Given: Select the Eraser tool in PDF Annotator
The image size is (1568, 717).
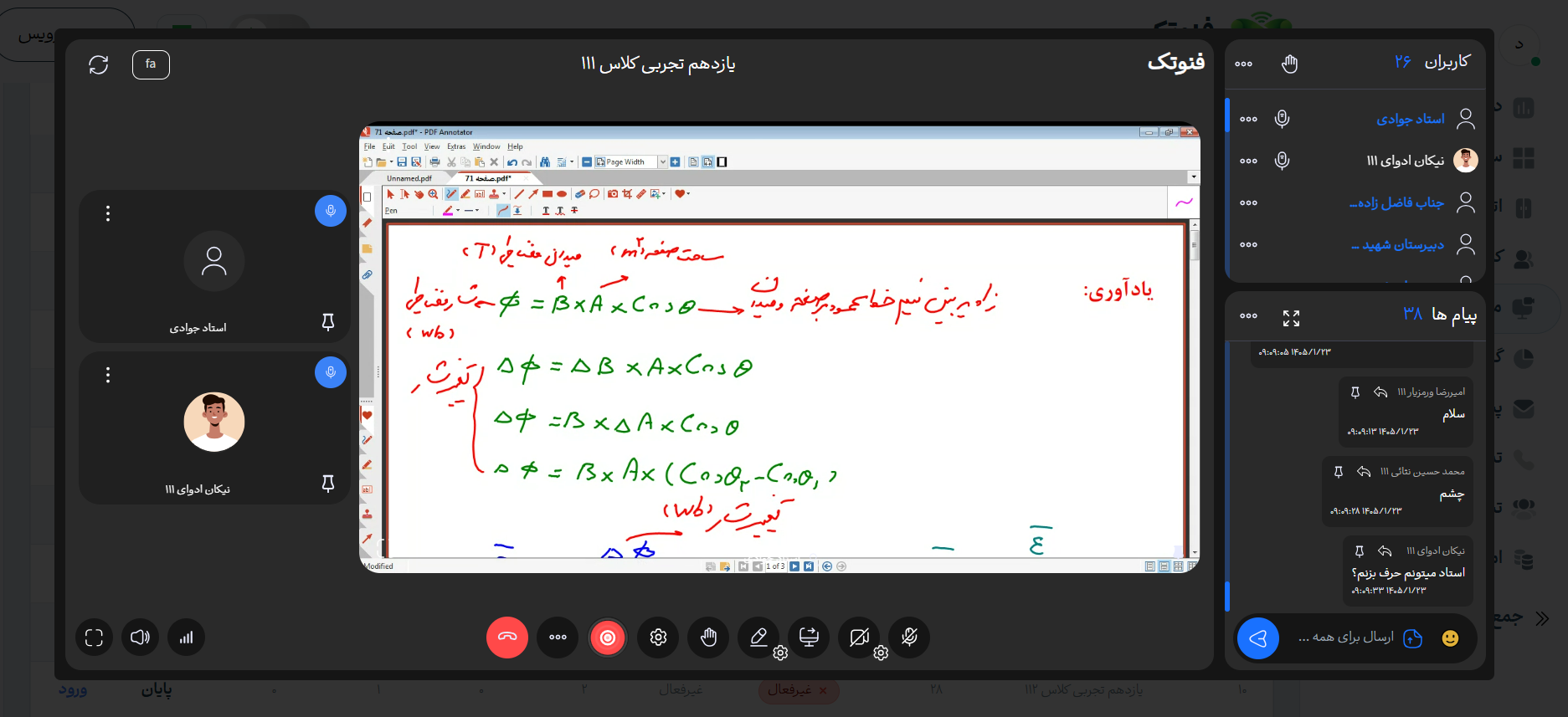Looking at the screenshot, I should [580, 194].
